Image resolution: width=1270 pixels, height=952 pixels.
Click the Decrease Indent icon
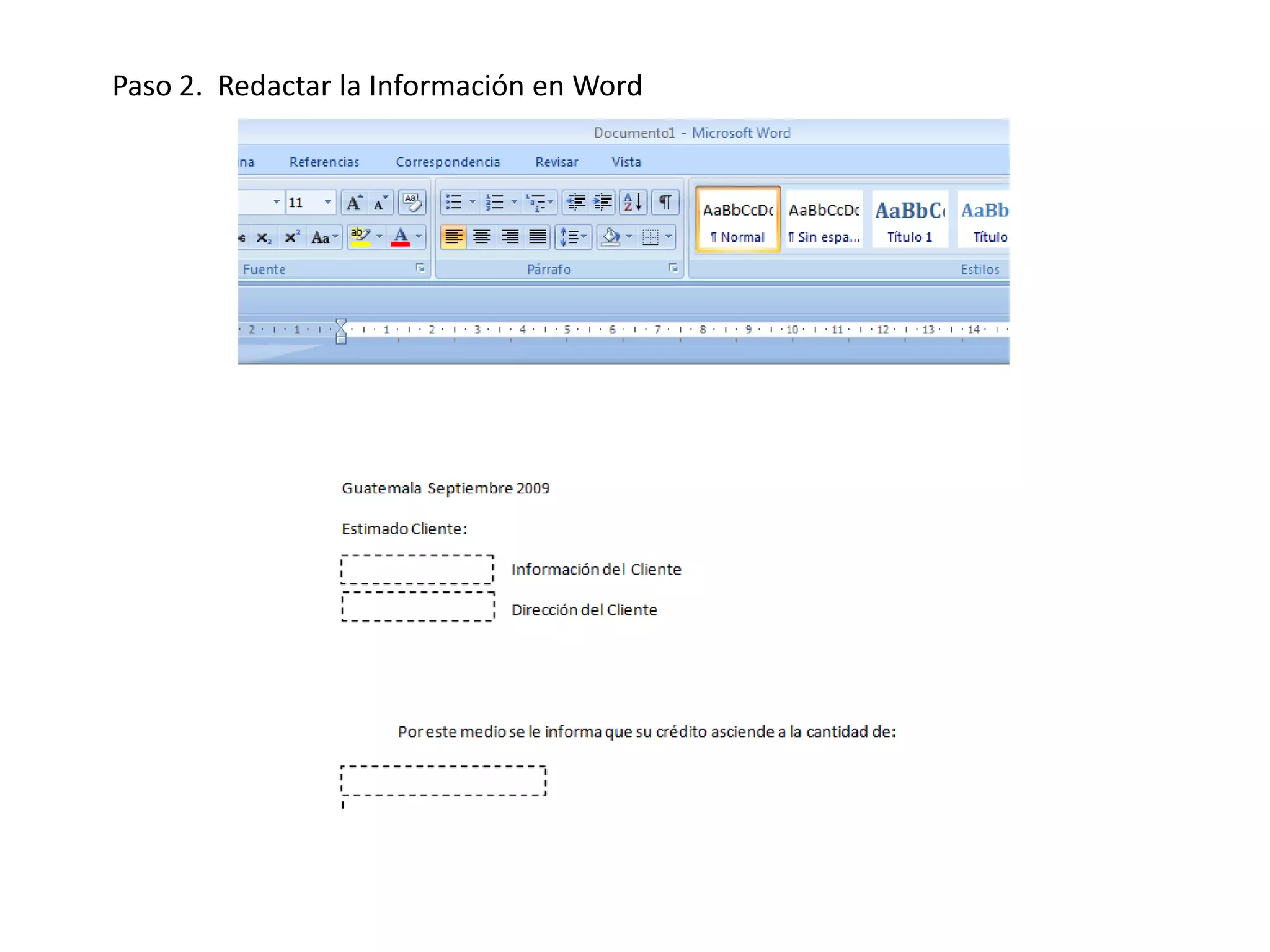click(x=576, y=203)
